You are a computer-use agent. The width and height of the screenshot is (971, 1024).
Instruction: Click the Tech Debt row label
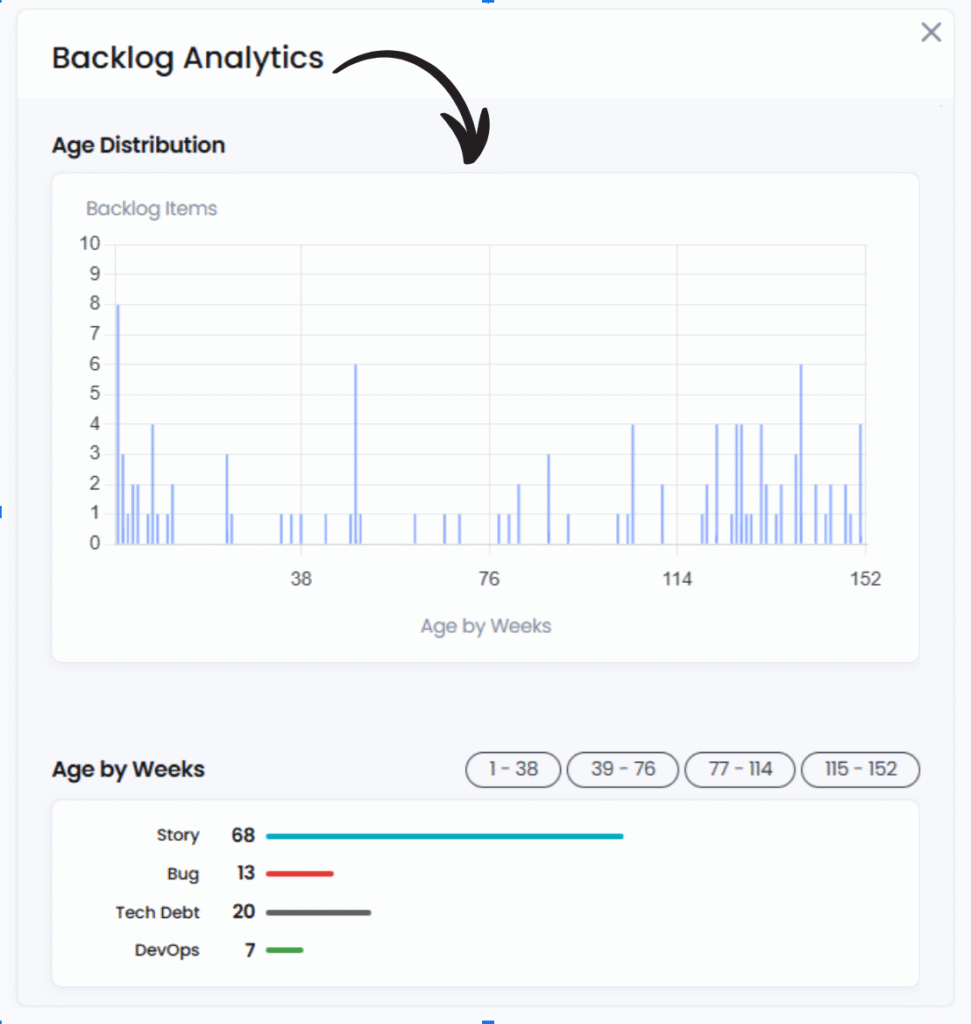click(x=157, y=912)
